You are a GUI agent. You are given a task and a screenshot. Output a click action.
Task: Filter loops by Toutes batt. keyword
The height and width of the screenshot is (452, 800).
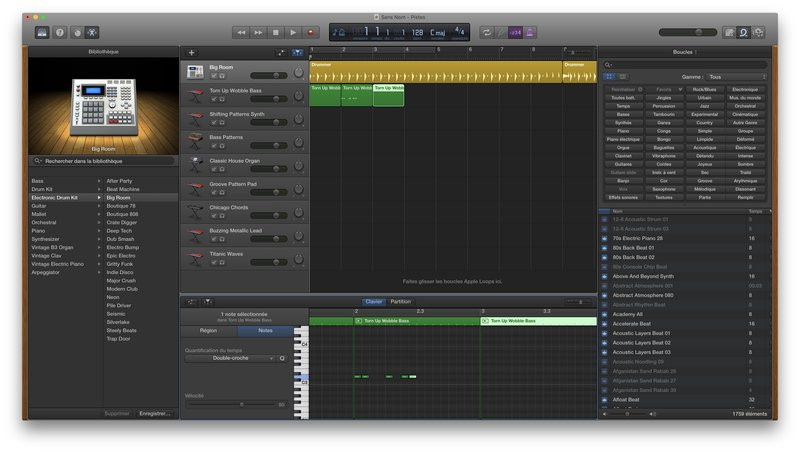point(623,97)
